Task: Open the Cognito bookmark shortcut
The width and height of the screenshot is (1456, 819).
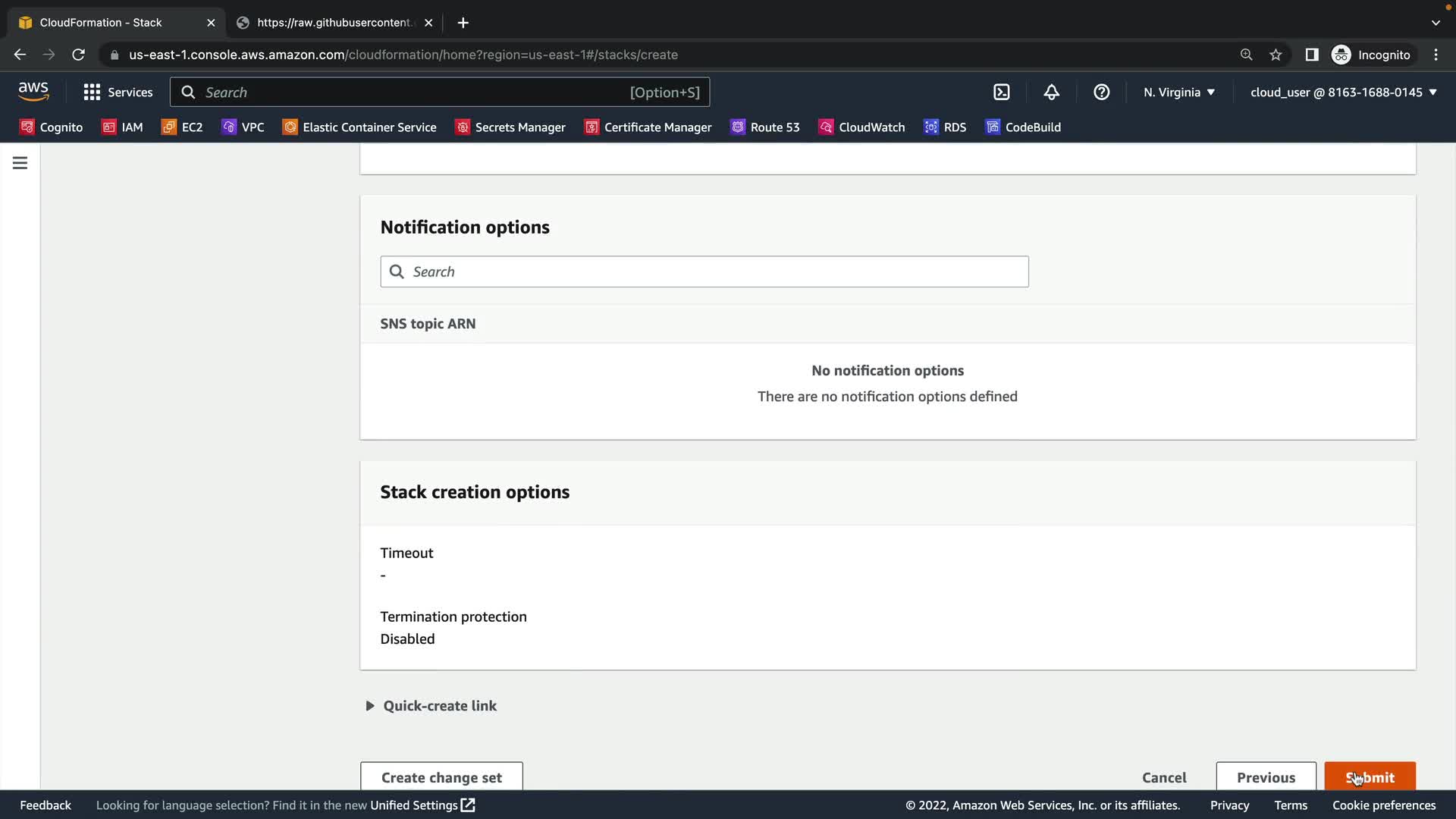Action: point(51,127)
